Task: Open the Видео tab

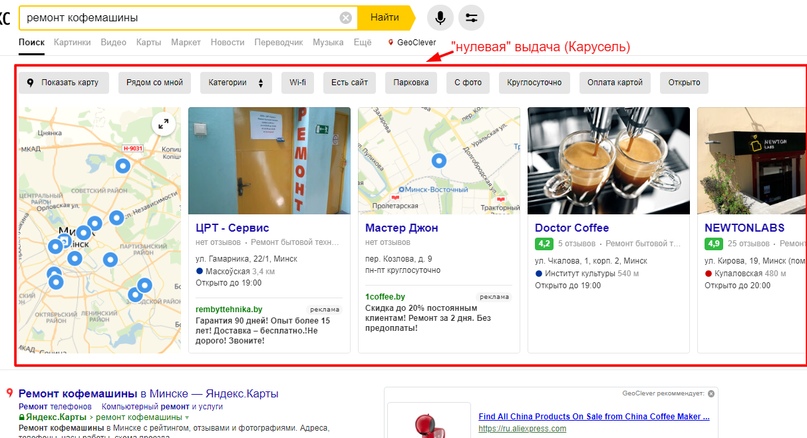Action: pyautogui.click(x=113, y=42)
